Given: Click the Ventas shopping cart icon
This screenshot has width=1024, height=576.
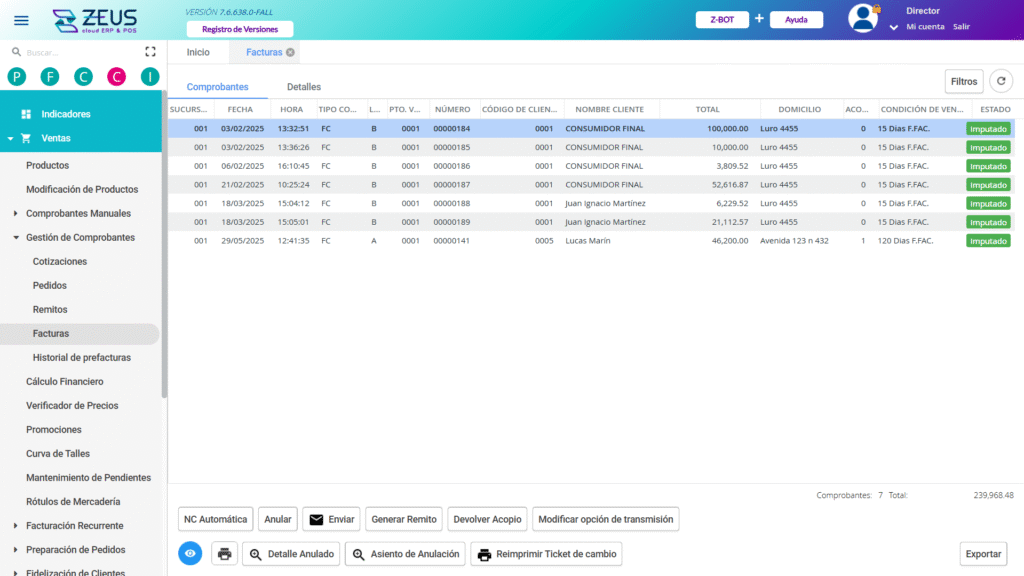Looking at the screenshot, I should pos(26,138).
